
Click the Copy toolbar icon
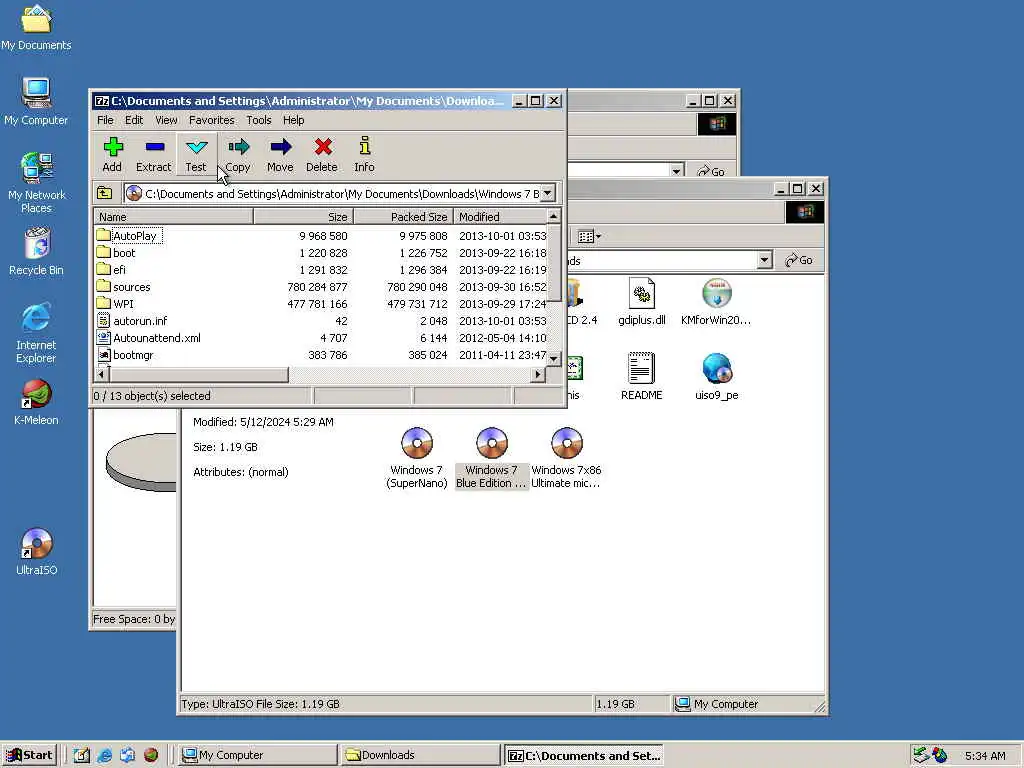tap(238, 155)
